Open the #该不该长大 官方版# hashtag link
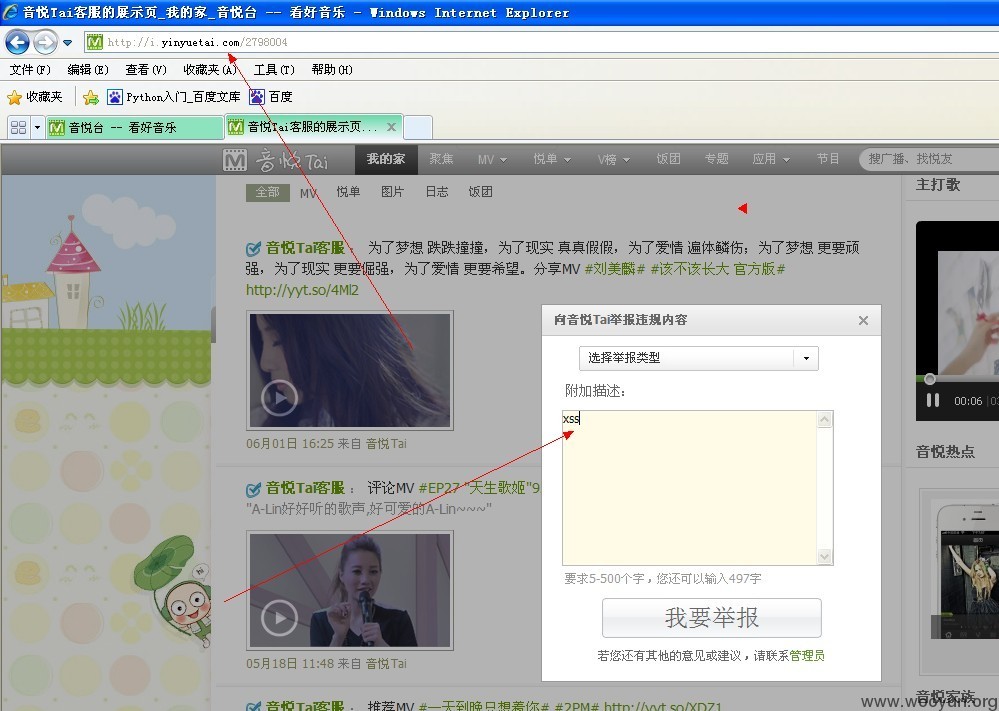999x711 pixels. 717,269
